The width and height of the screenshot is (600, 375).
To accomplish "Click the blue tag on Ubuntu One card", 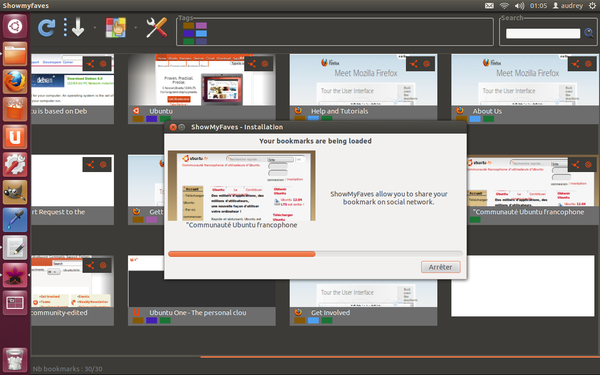I will point(152,320).
